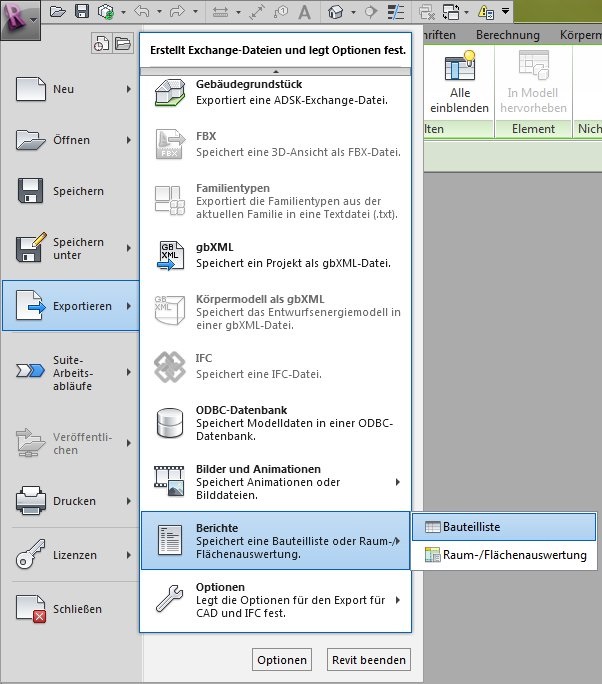602x684 pixels.
Task: Click the ODBC-Datenbank database icon
Action: point(168,422)
